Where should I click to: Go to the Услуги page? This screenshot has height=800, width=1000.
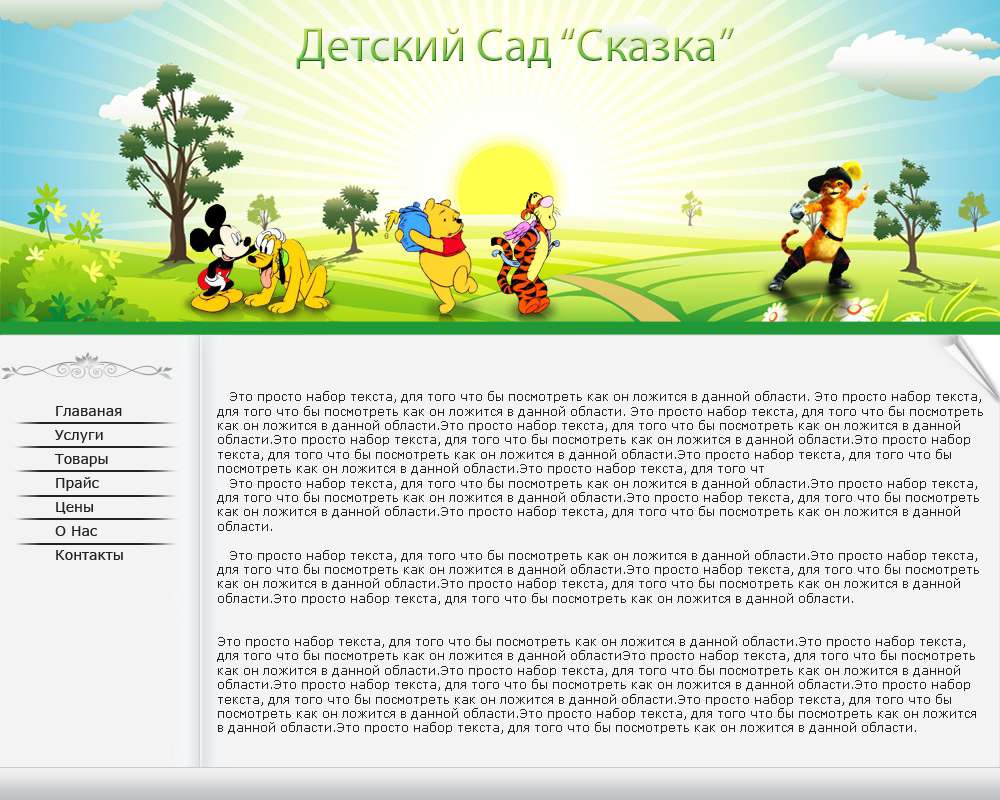click(x=79, y=435)
